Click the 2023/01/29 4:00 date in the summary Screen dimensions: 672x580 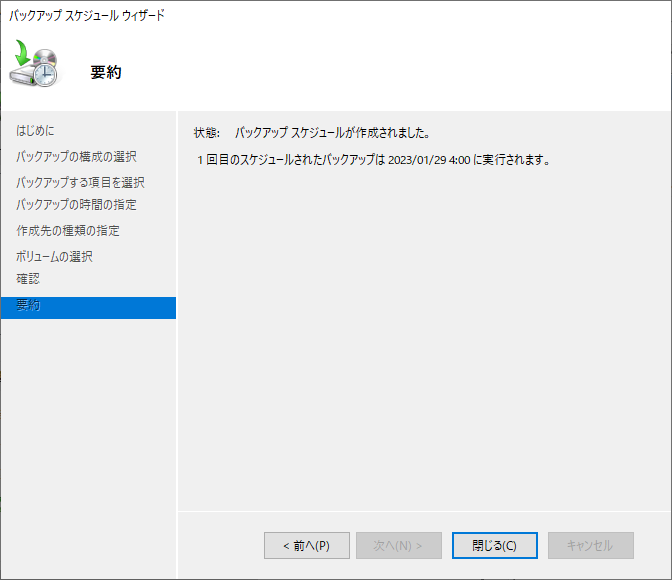[x=430, y=160]
